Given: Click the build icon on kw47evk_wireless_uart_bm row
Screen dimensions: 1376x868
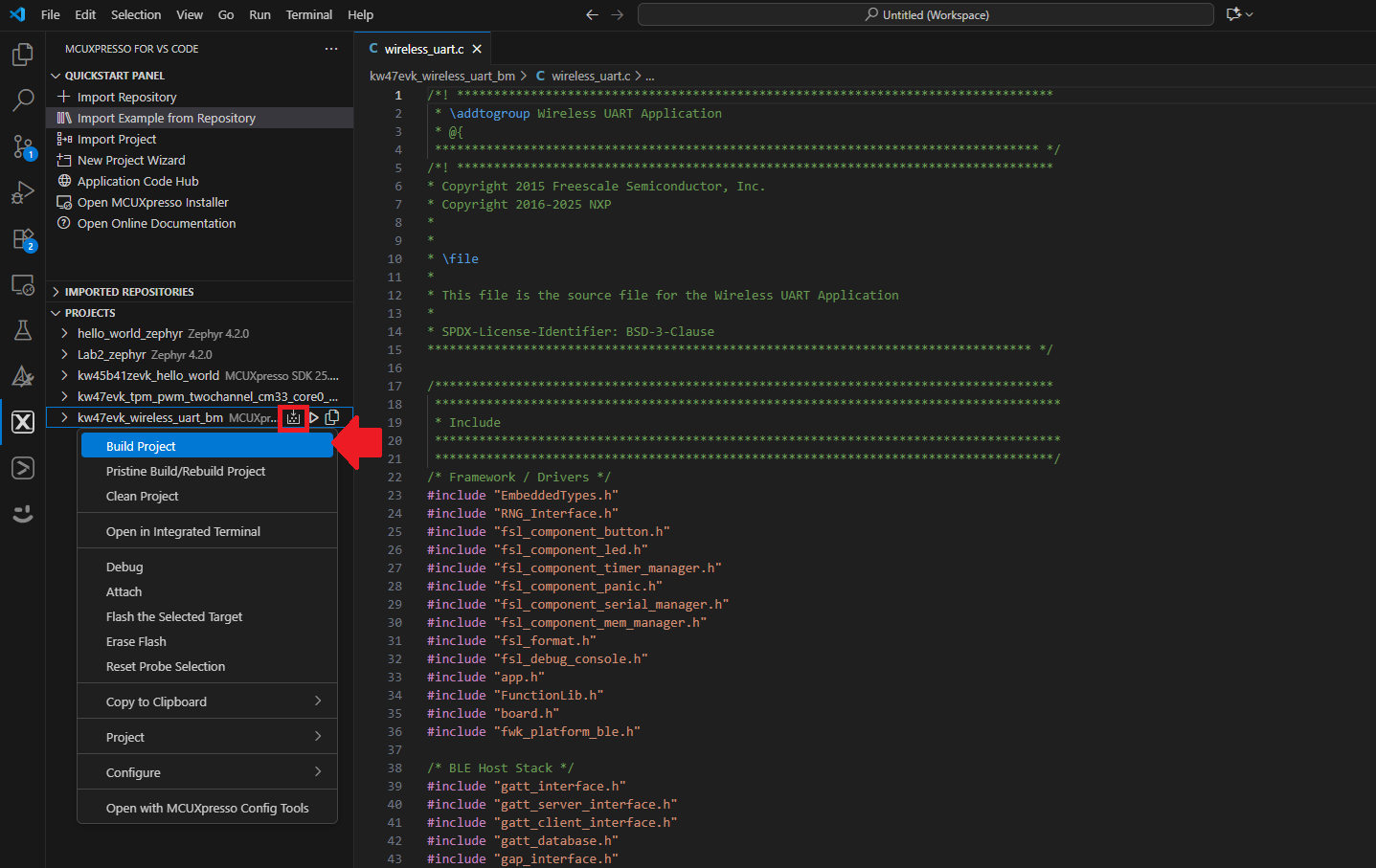Looking at the screenshot, I should 293,418.
